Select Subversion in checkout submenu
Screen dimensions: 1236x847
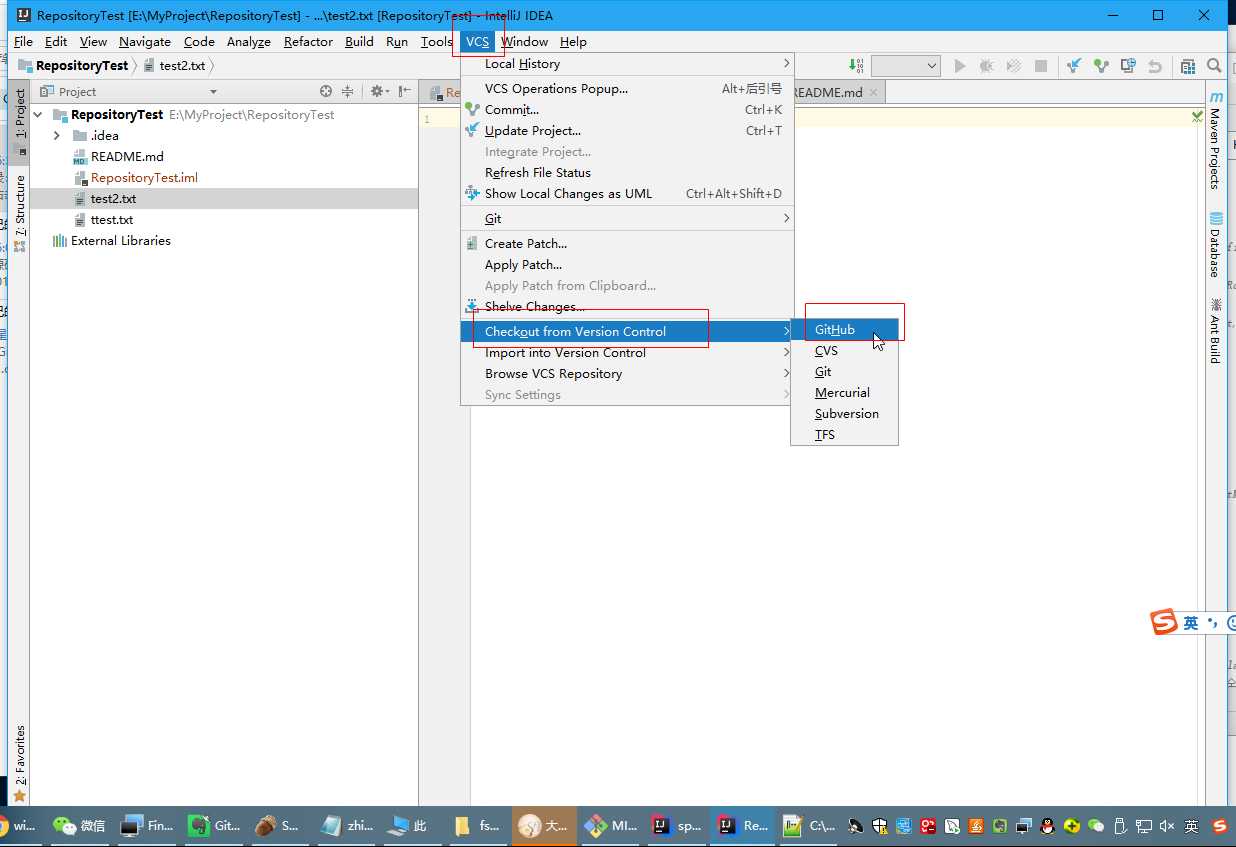844,414
